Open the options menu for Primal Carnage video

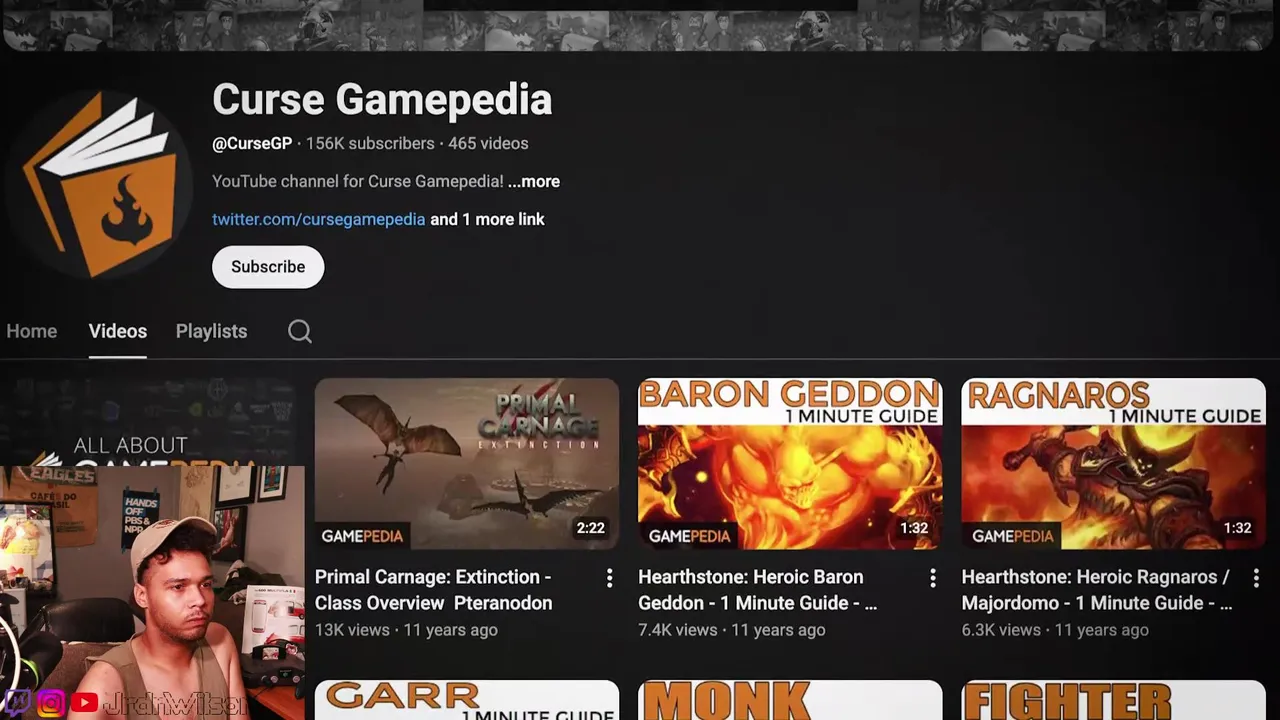tap(609, 578)
